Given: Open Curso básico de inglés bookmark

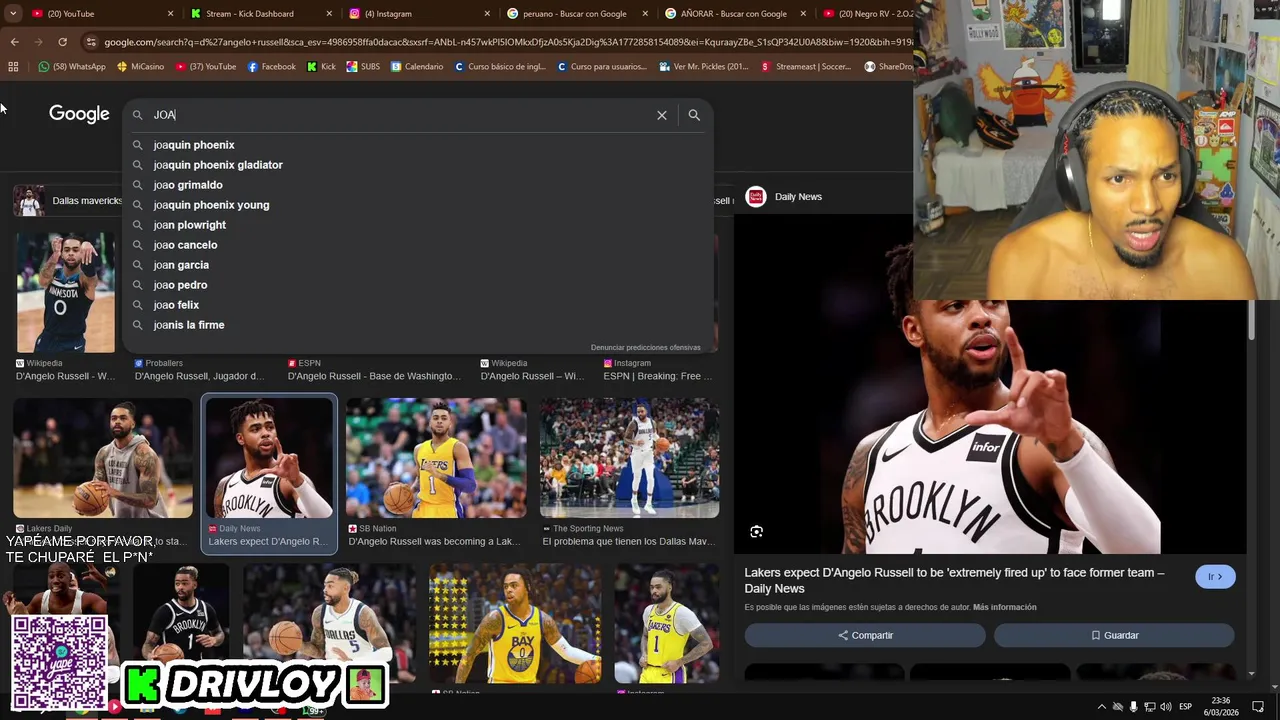Looking at the screenshot, I should [x=500, y=67].
